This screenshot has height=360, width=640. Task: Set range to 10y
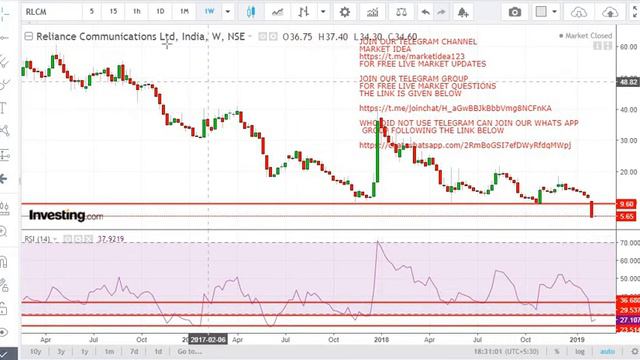pyautogui.click(x=36, y=351)
